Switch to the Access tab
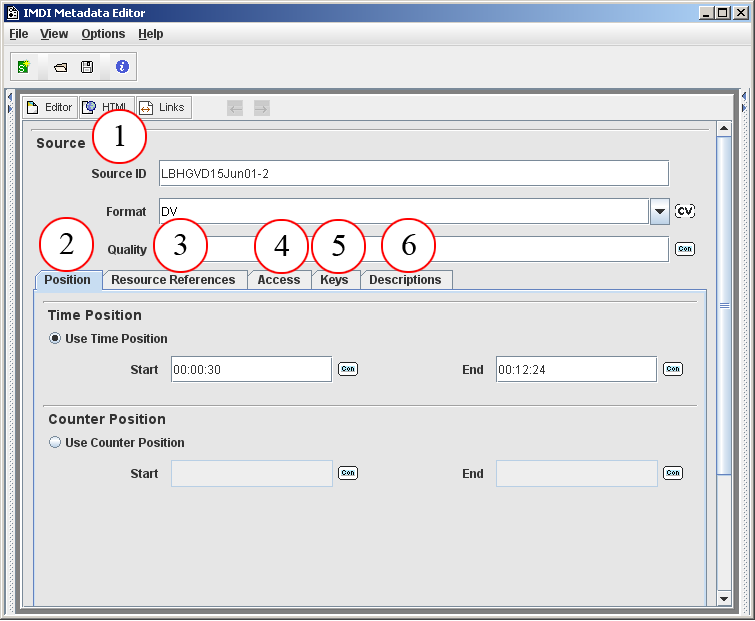 click(279, 280)
